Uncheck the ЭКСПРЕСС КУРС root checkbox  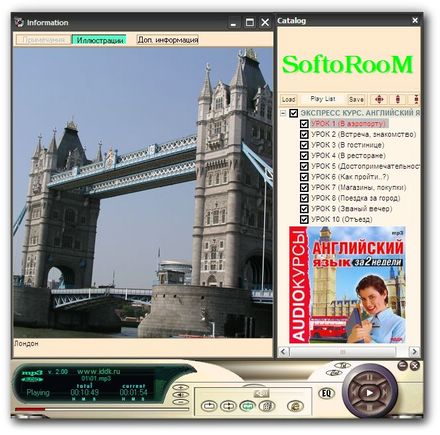click(293, 113)
